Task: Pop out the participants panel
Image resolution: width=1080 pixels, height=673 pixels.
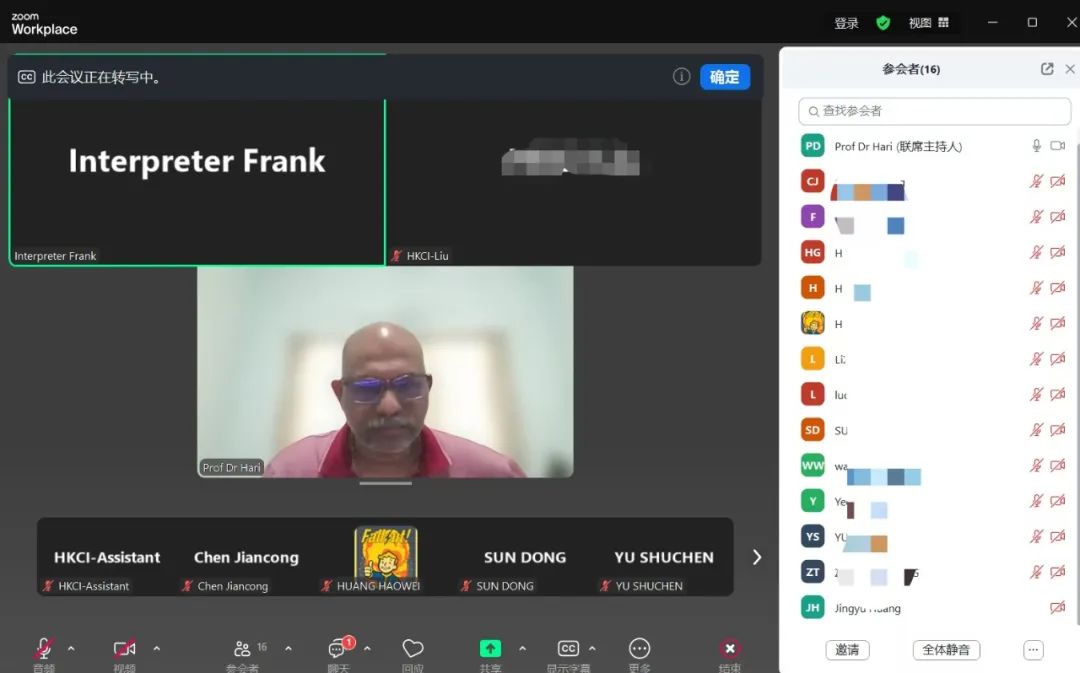Action: pos(1047,69)
